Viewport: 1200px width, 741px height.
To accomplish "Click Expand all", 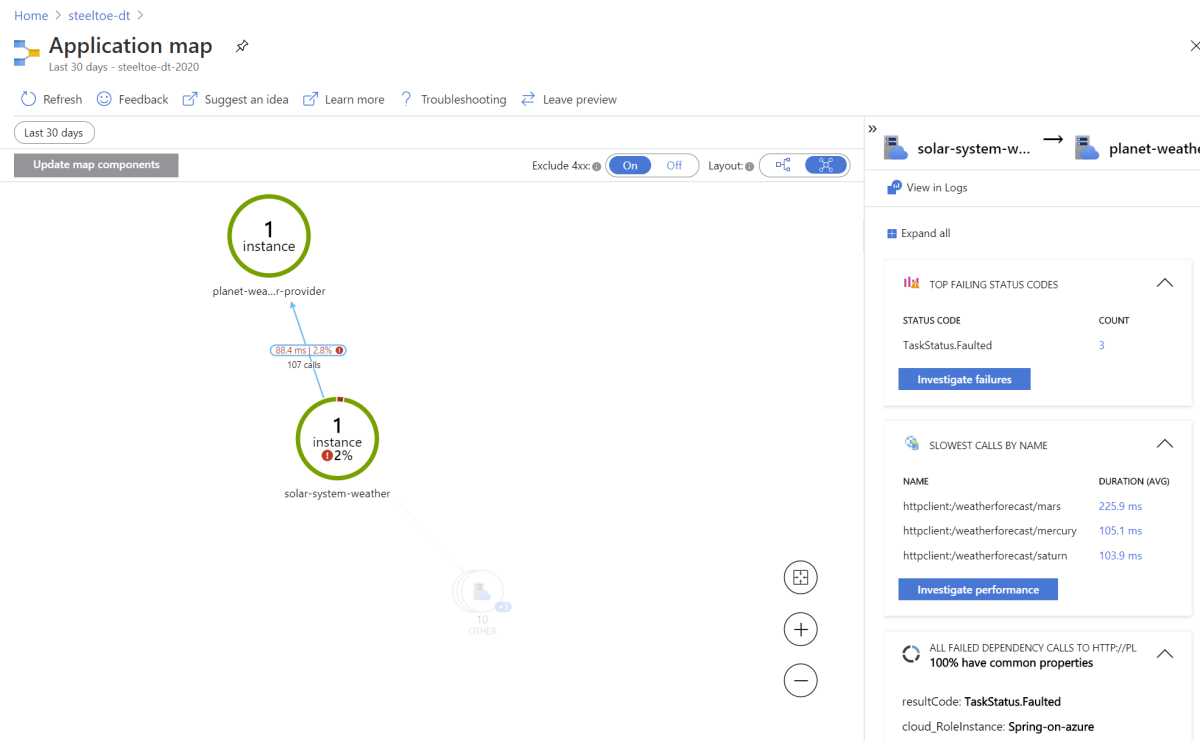I will (x=918, y=233).
